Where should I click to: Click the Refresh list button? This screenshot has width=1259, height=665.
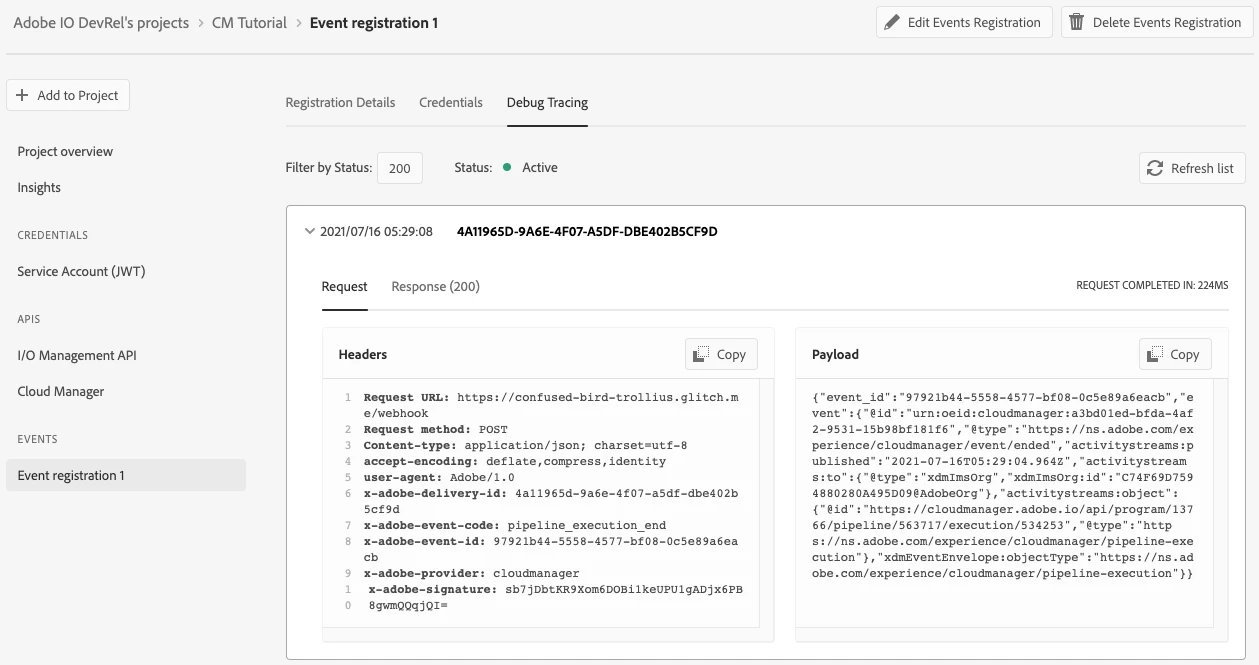1192,168
